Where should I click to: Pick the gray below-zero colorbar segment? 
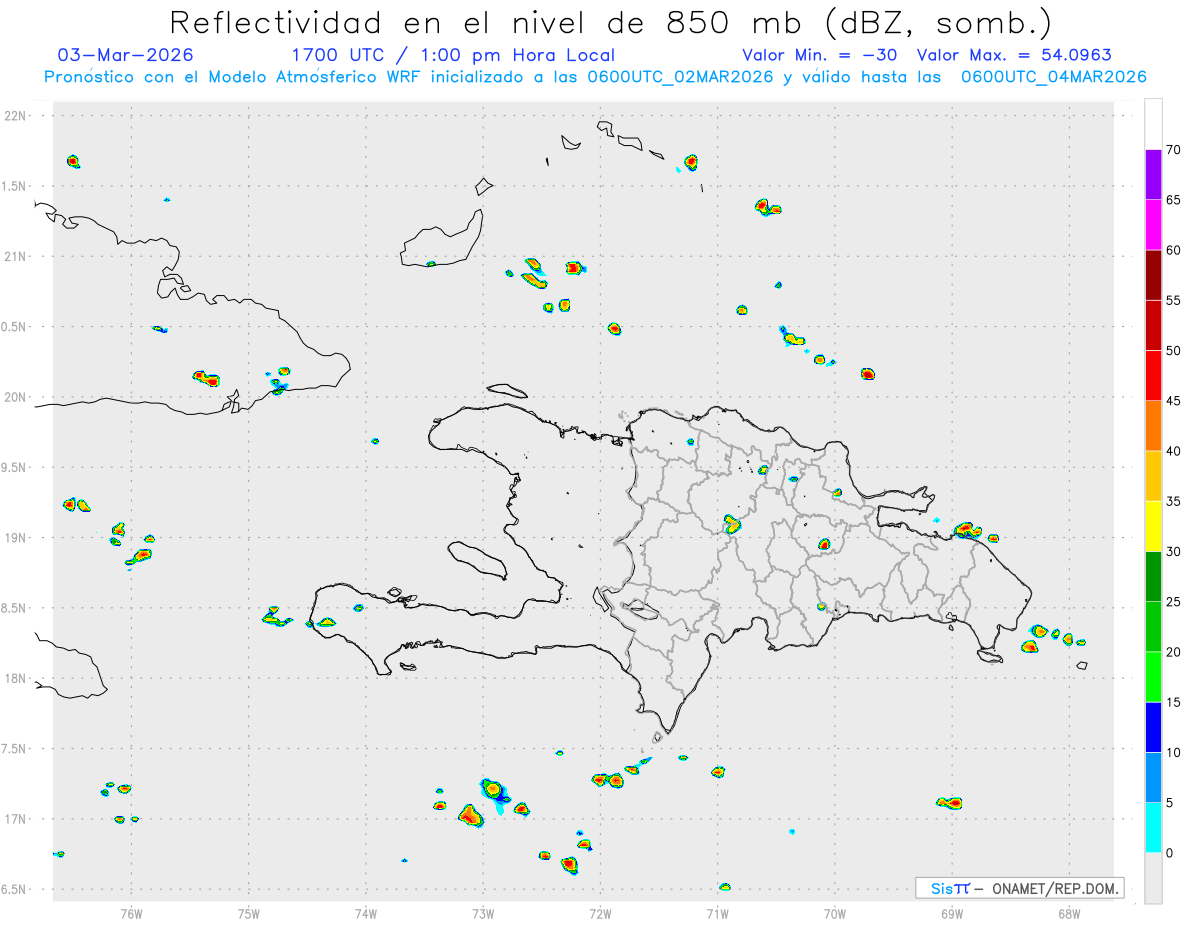[1153, 878]
